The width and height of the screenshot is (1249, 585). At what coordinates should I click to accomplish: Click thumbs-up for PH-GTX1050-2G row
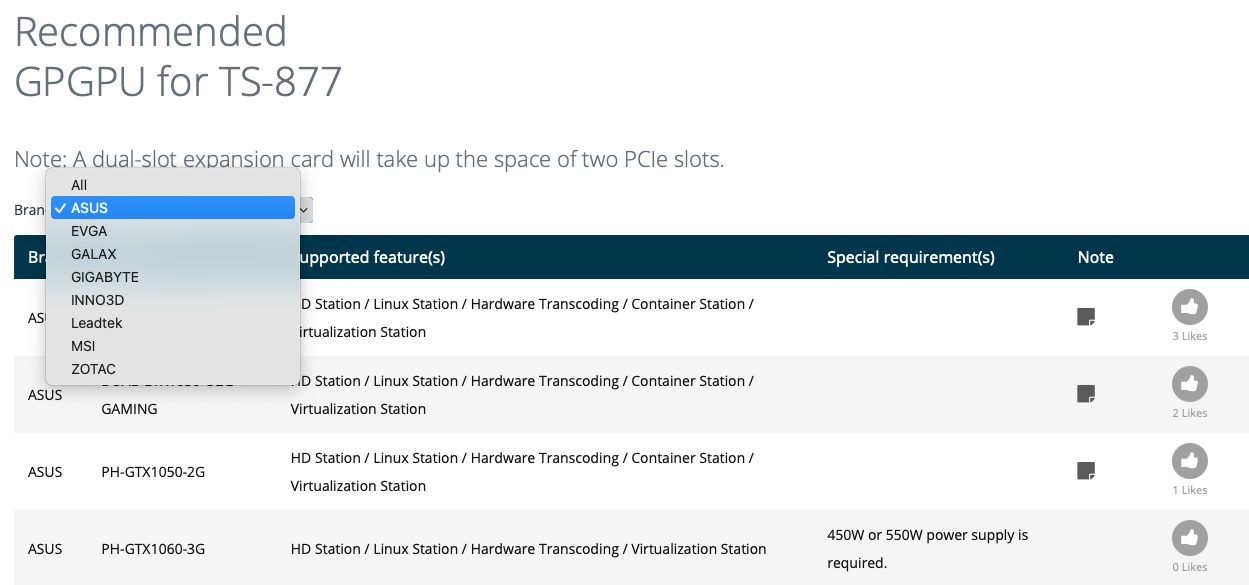(x=1189, y=461)
